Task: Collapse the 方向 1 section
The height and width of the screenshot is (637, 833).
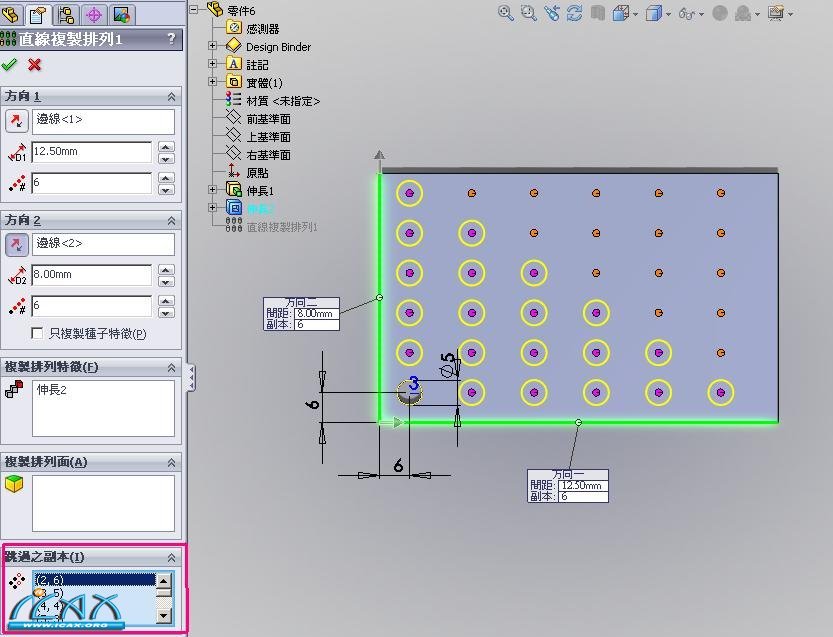Action: [171, 97]
